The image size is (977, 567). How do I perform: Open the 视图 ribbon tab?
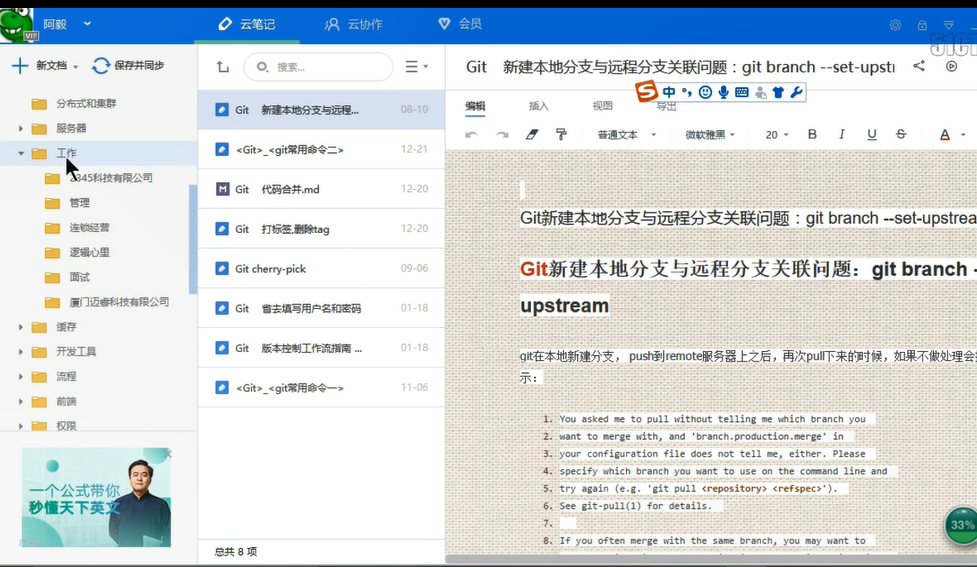(x=603, y=106)
